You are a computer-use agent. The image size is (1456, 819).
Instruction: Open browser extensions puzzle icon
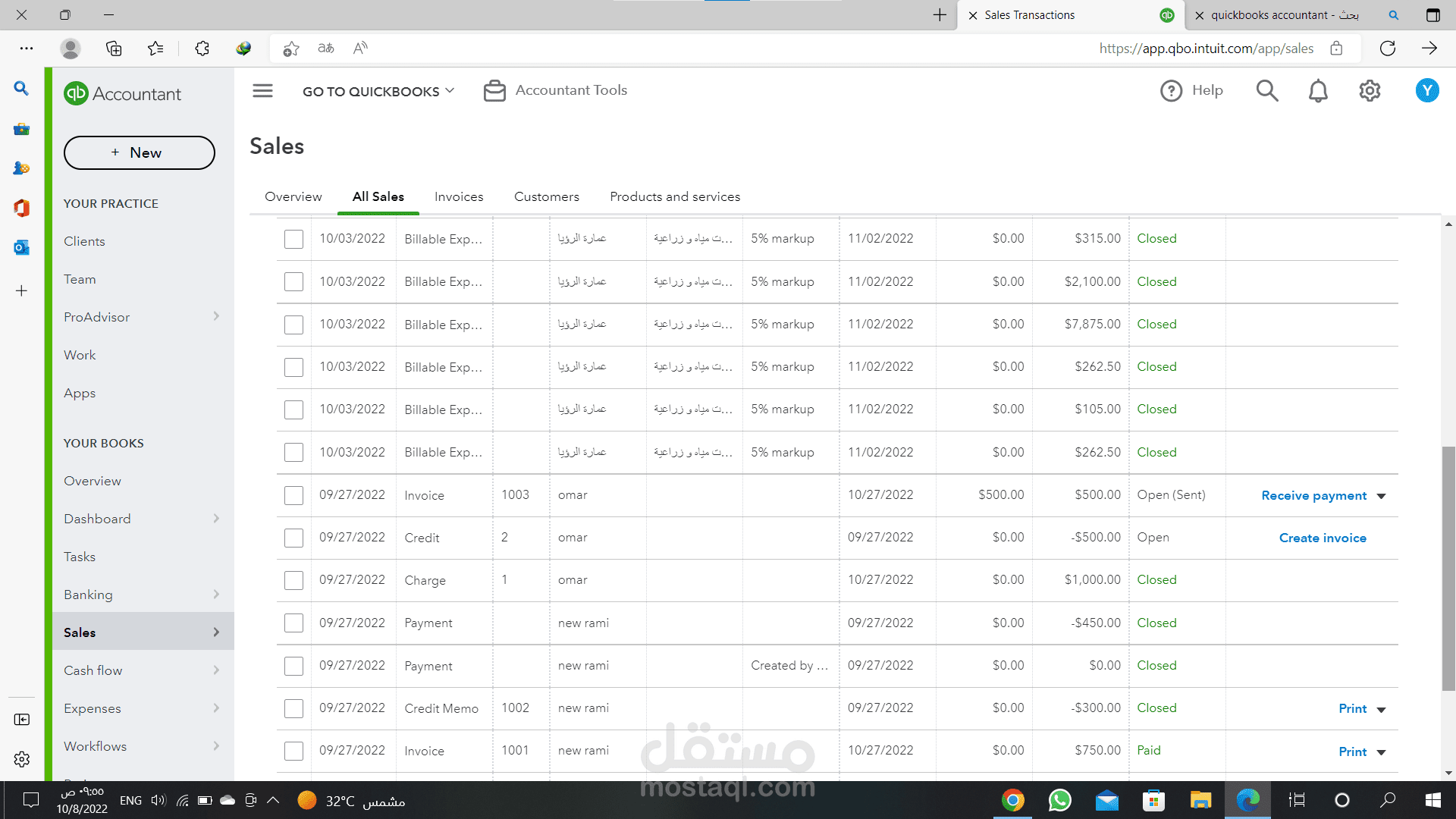(x=202, y=49)
